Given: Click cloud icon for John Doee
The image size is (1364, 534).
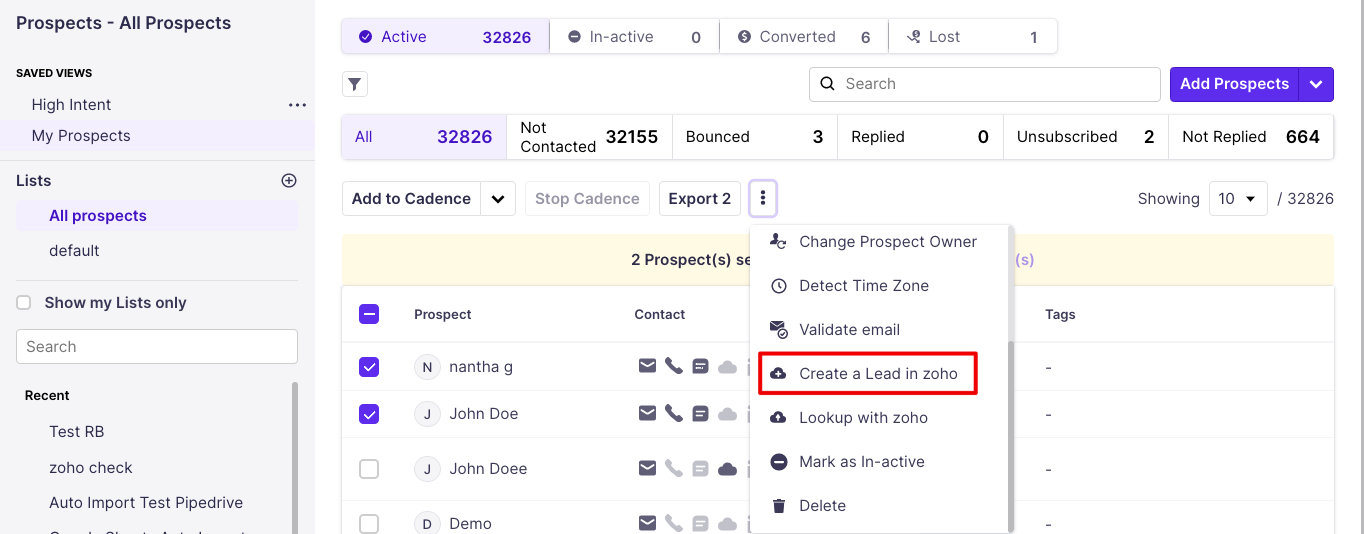Looking at the screenshot, I should point(728,469).
